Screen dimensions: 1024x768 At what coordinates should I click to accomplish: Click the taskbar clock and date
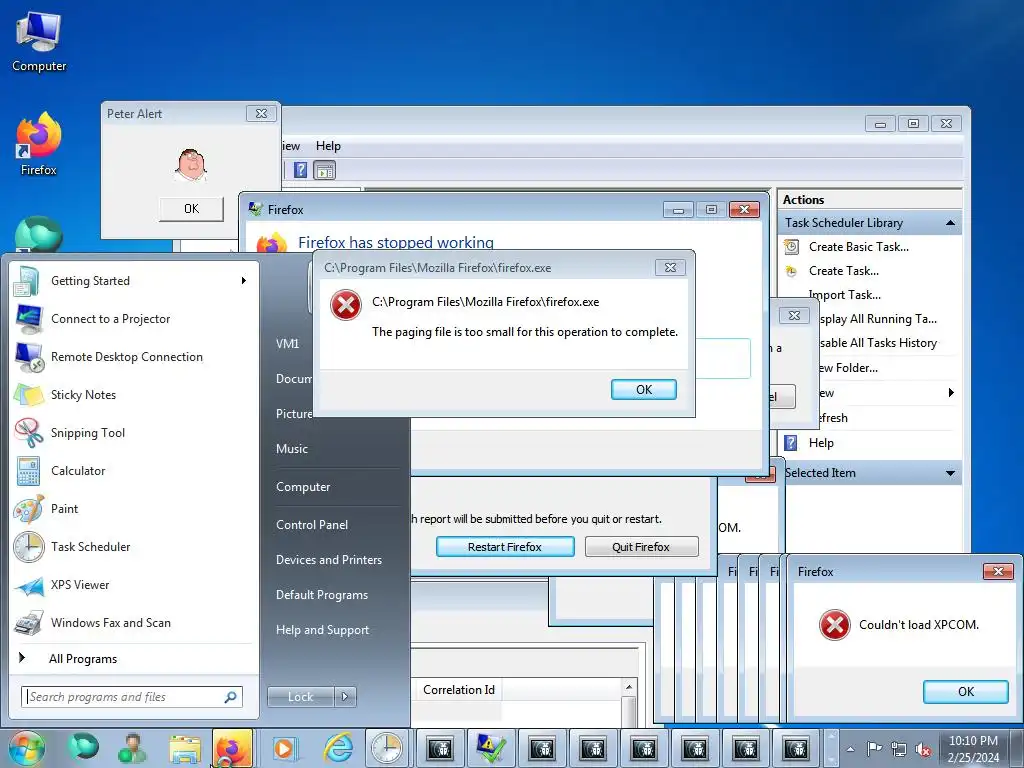point(973,749)
